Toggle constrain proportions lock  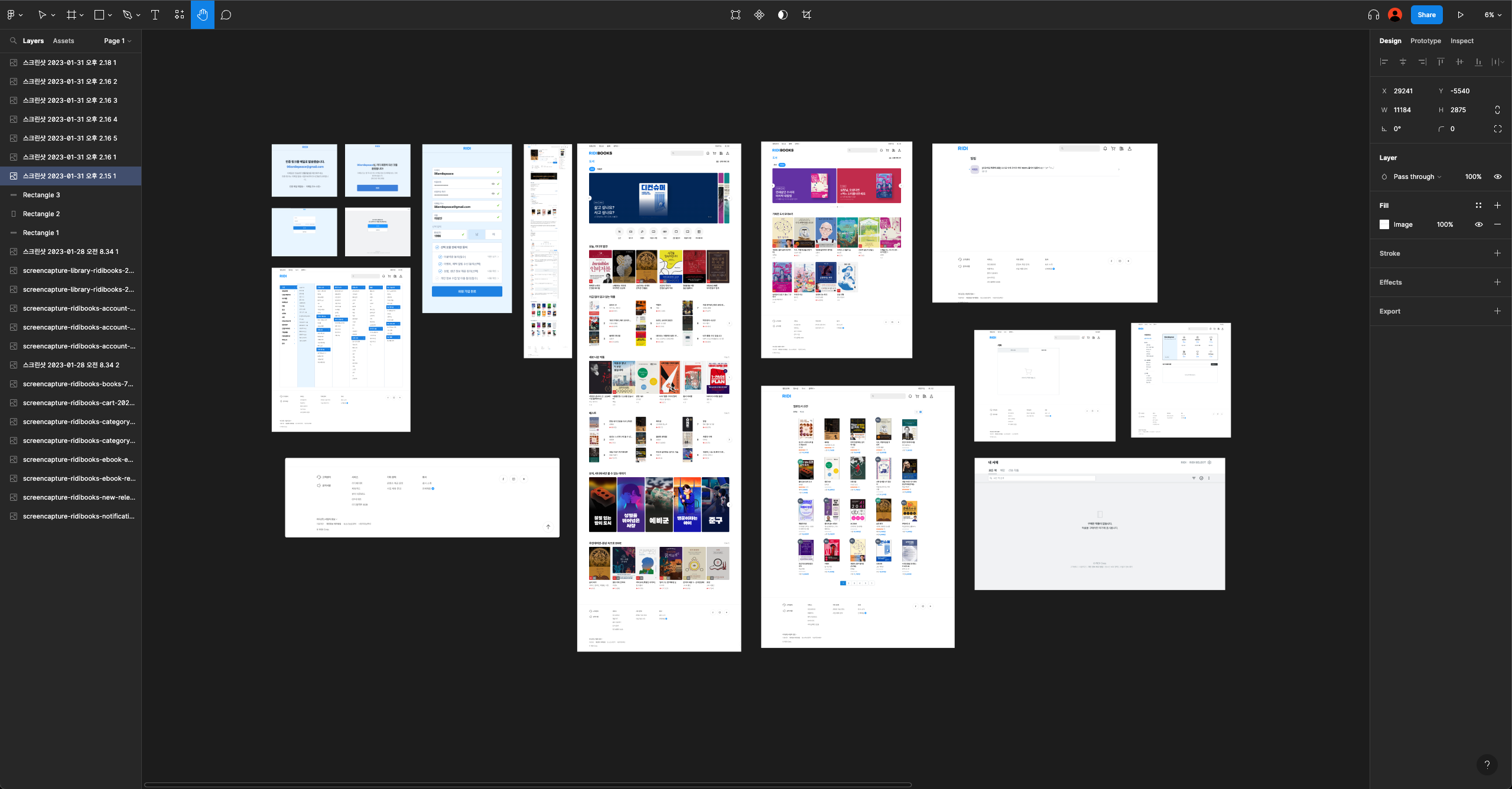[x=1498, y=110]
